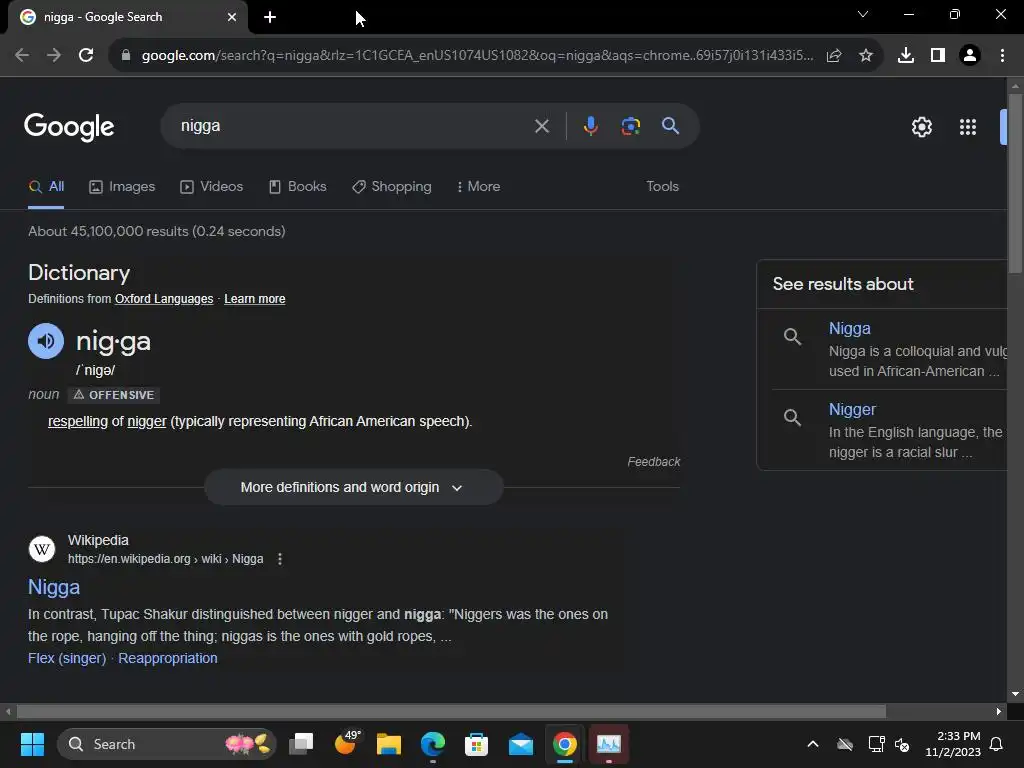Open the Reappropriation sublink
Screen dimensions: 1024x768
(x=168, y=658)
